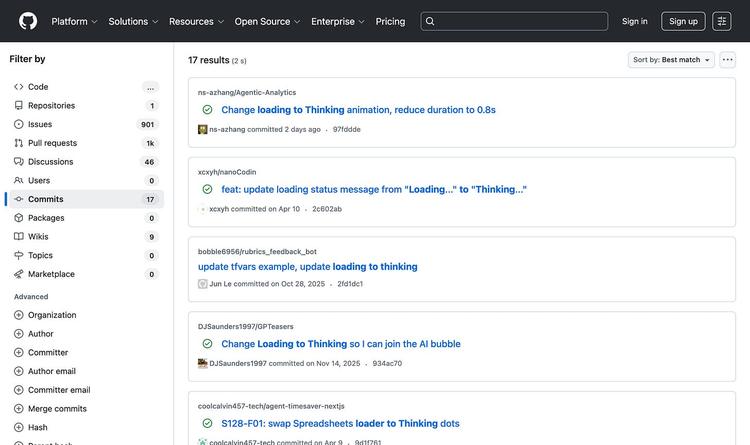Open commit hash 934ac70
The image size is (750, 445).
(387, 363)
